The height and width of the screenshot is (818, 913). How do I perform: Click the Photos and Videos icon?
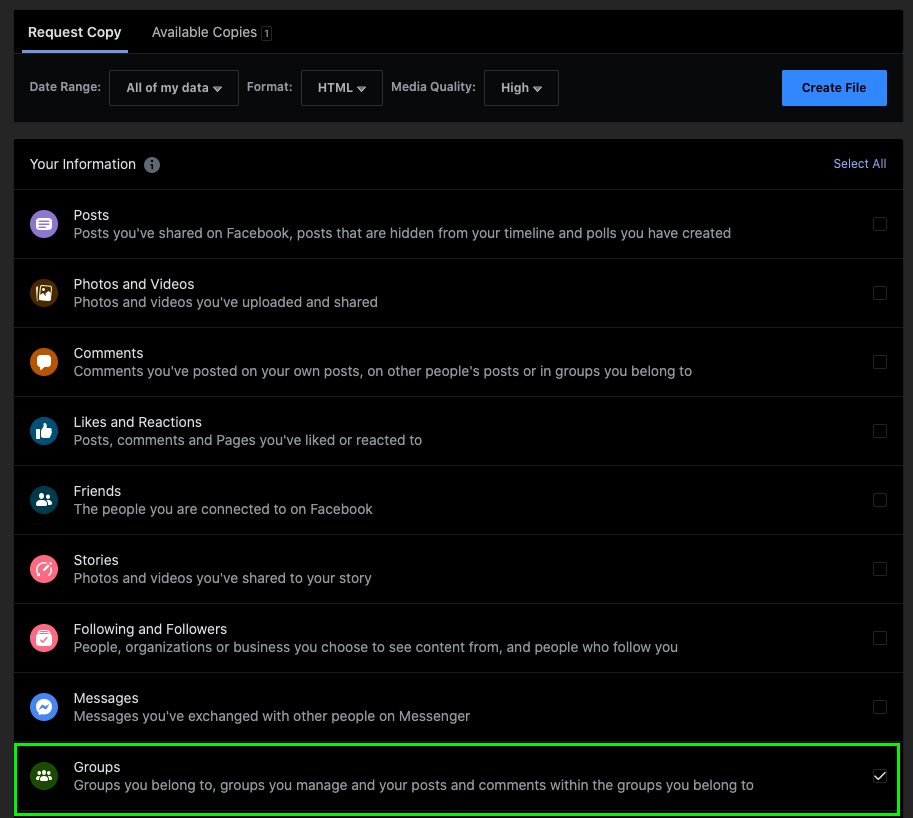coord(44,293)
